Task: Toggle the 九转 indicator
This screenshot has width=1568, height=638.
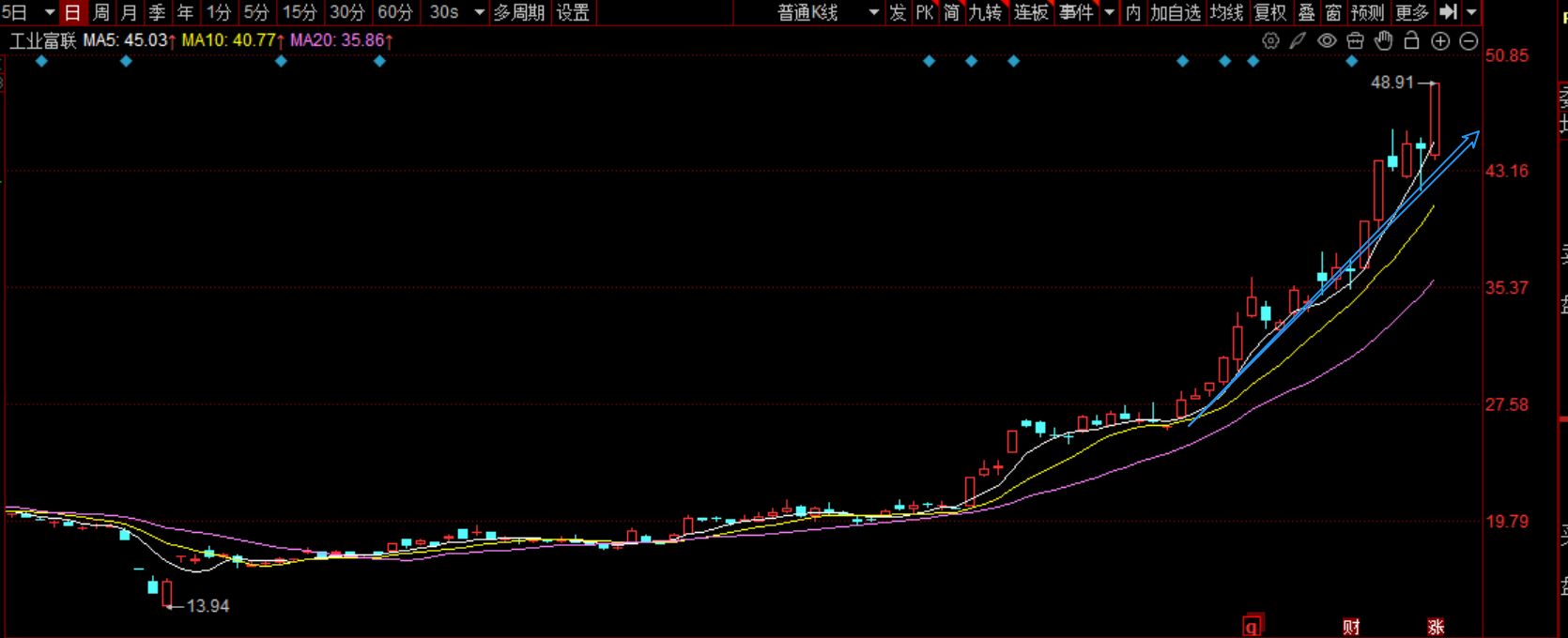Action: pos(986,12)
